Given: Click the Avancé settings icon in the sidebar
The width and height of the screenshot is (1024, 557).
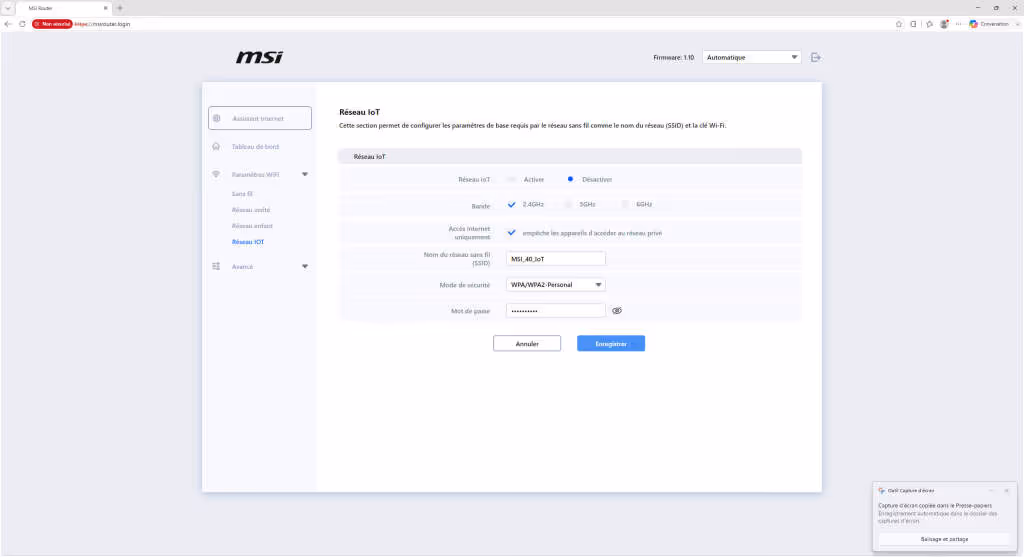Looking at the screenshot, I should point(216,266).
